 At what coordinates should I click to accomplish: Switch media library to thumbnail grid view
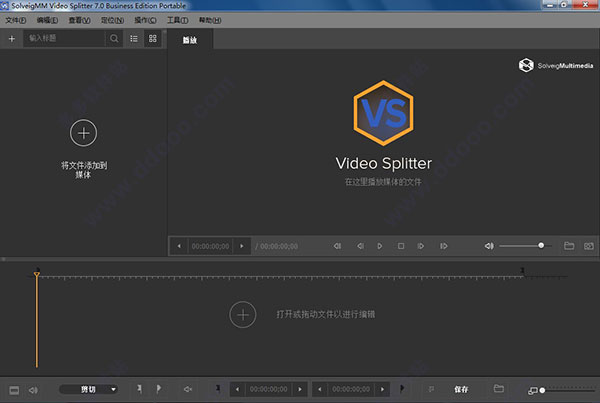pos(153,39)
